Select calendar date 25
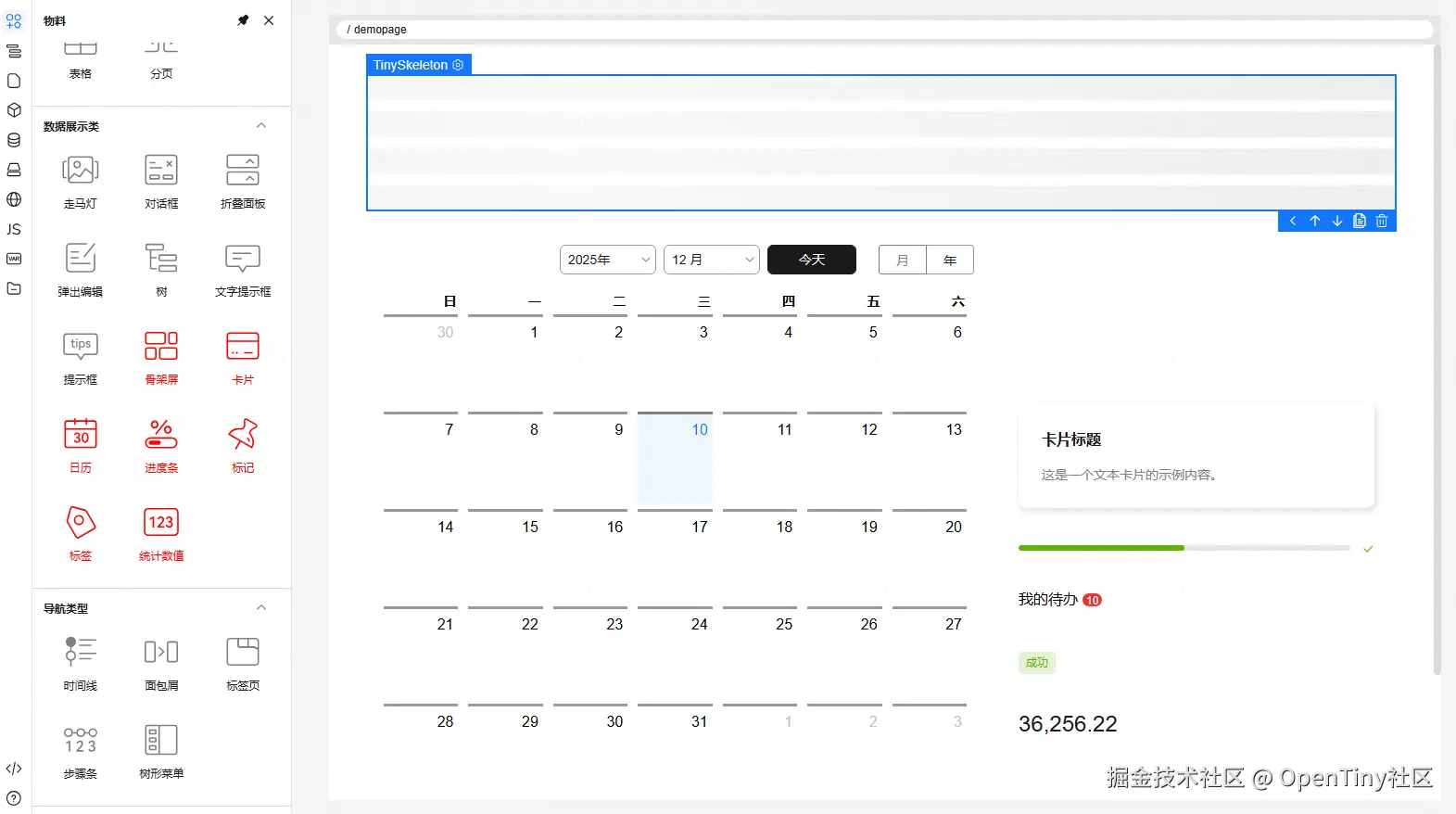The image size is (1456, 814). click(760, 654)
